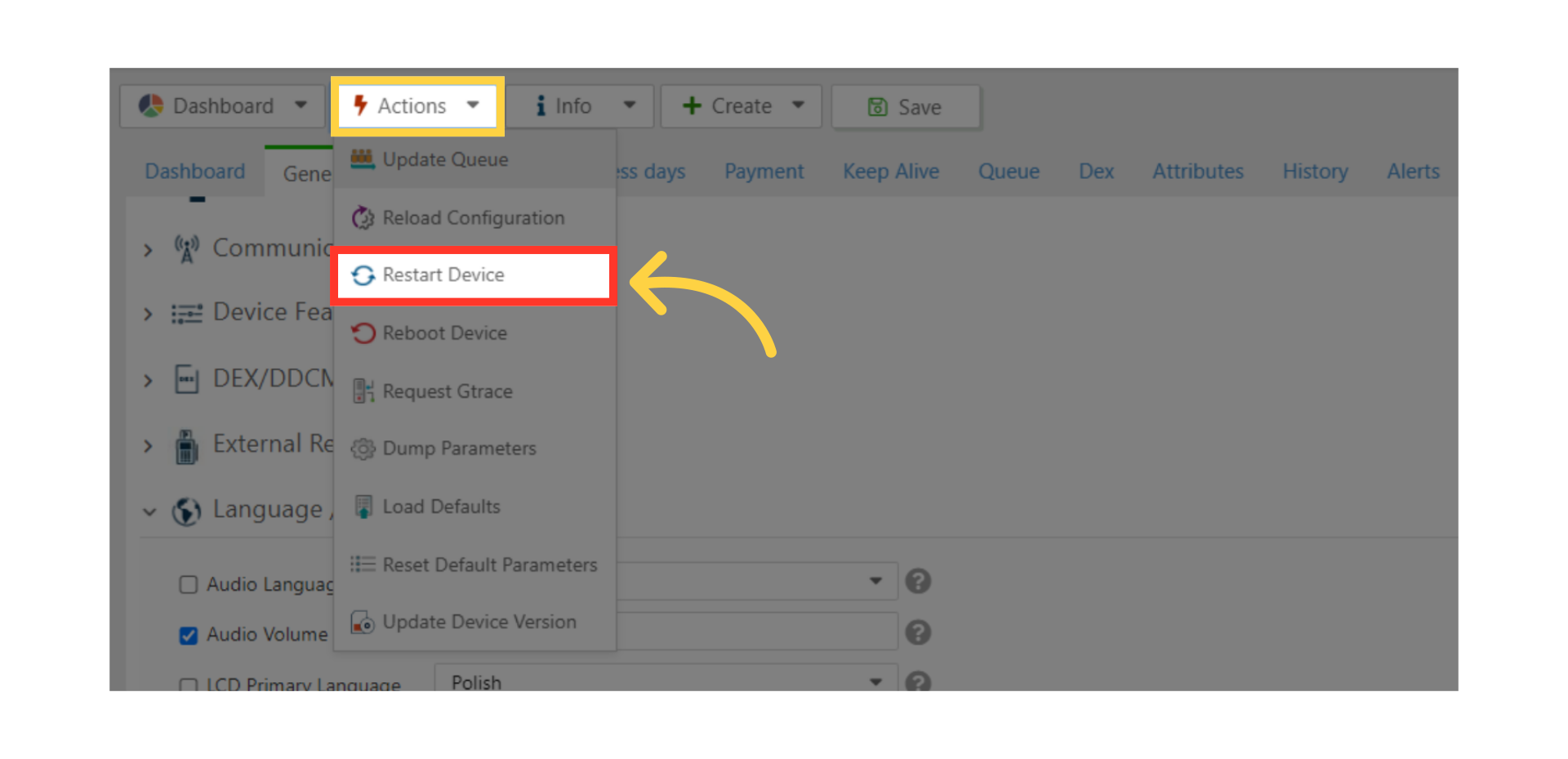This screenshot has height=759, width=1568.
Task: Open the Actions dropdown menu
Action: coord(417,106)
